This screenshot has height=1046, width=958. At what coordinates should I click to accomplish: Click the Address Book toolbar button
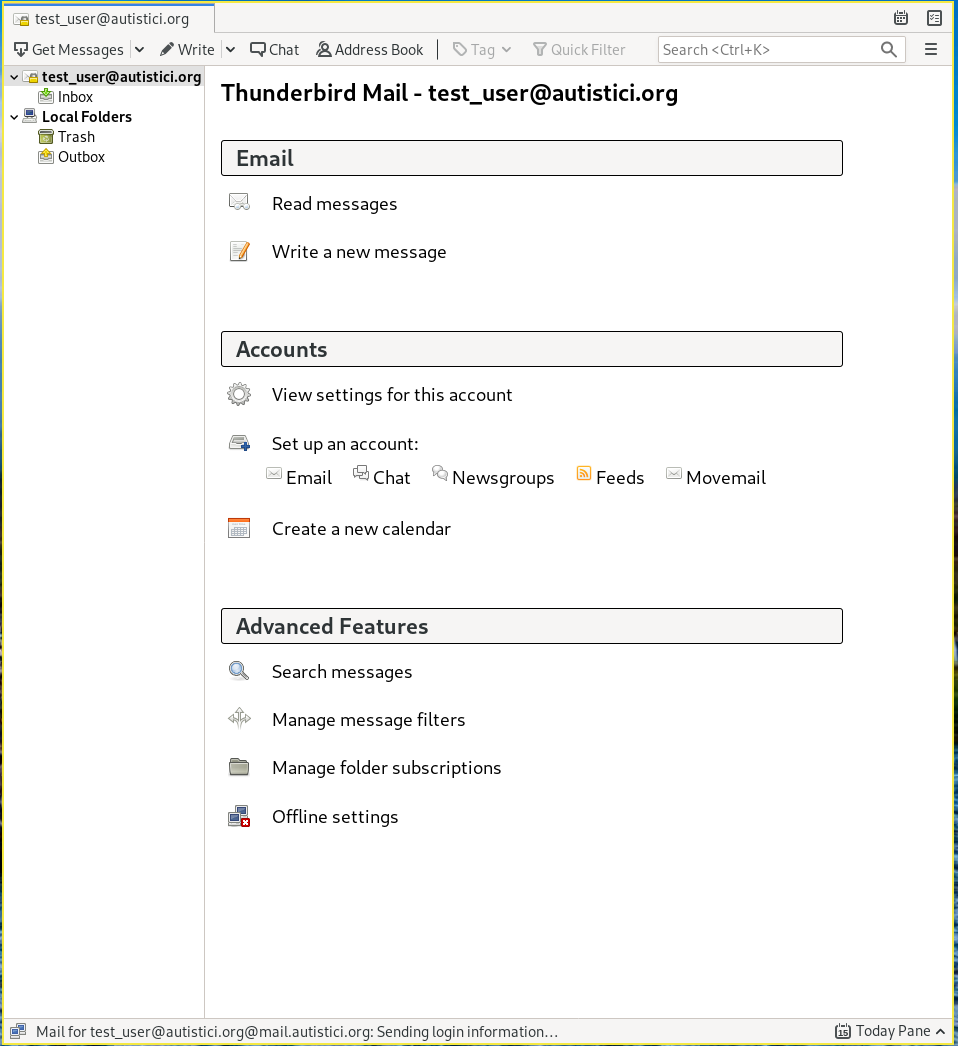click(370, 49)
